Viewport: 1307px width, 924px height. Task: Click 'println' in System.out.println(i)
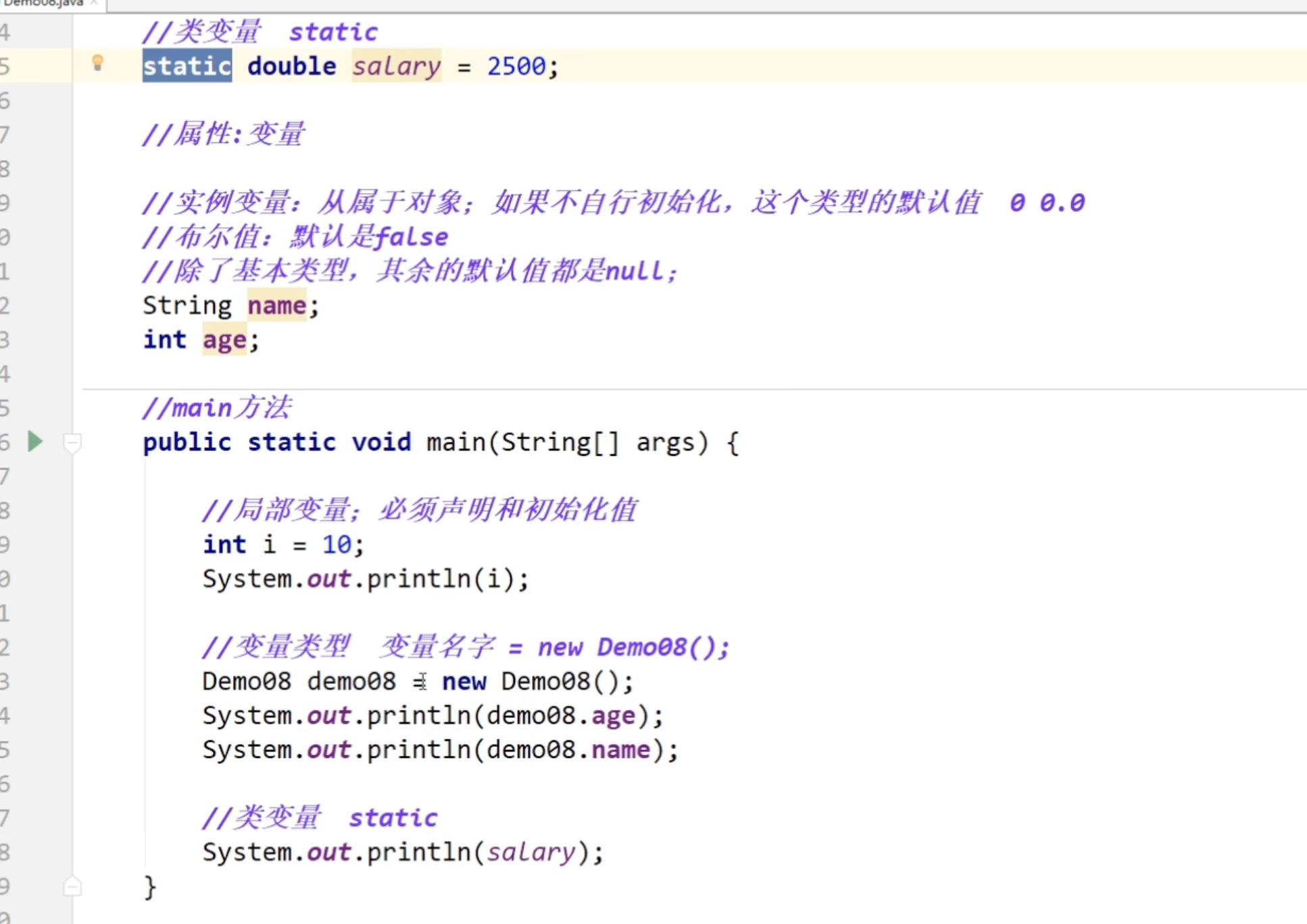click(418, 579)
